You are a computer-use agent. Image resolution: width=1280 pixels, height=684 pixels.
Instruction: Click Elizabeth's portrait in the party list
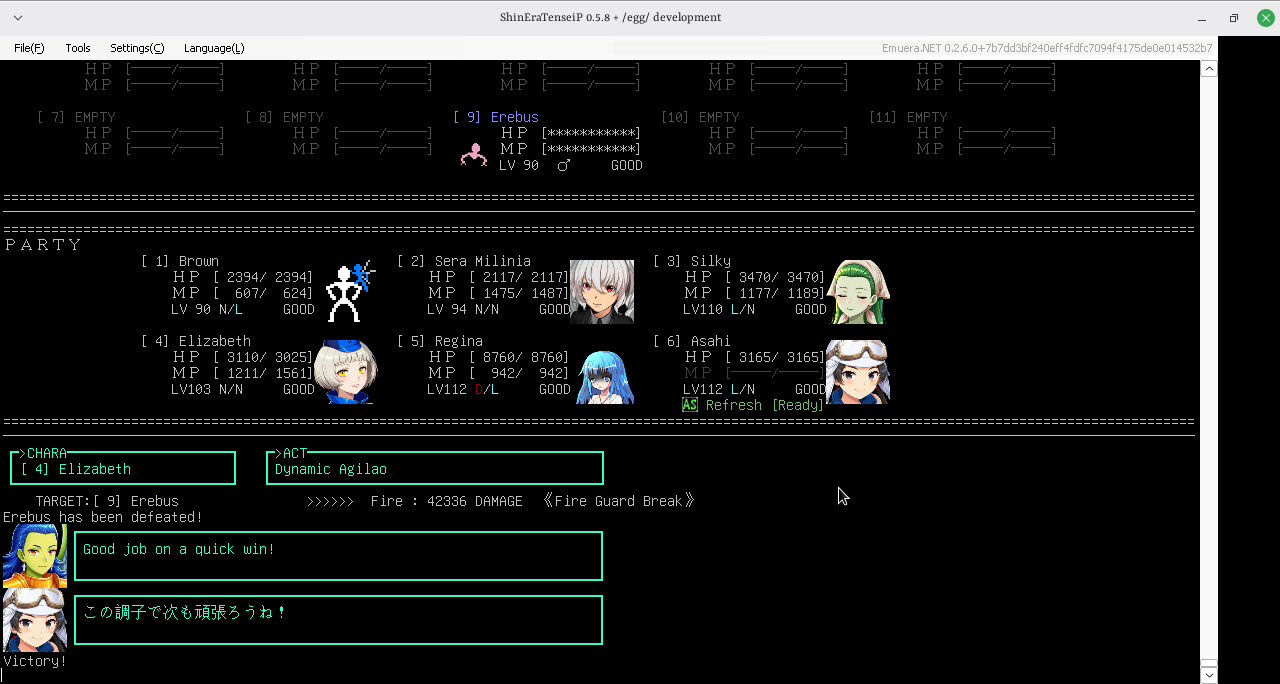(x=346, y=372)
